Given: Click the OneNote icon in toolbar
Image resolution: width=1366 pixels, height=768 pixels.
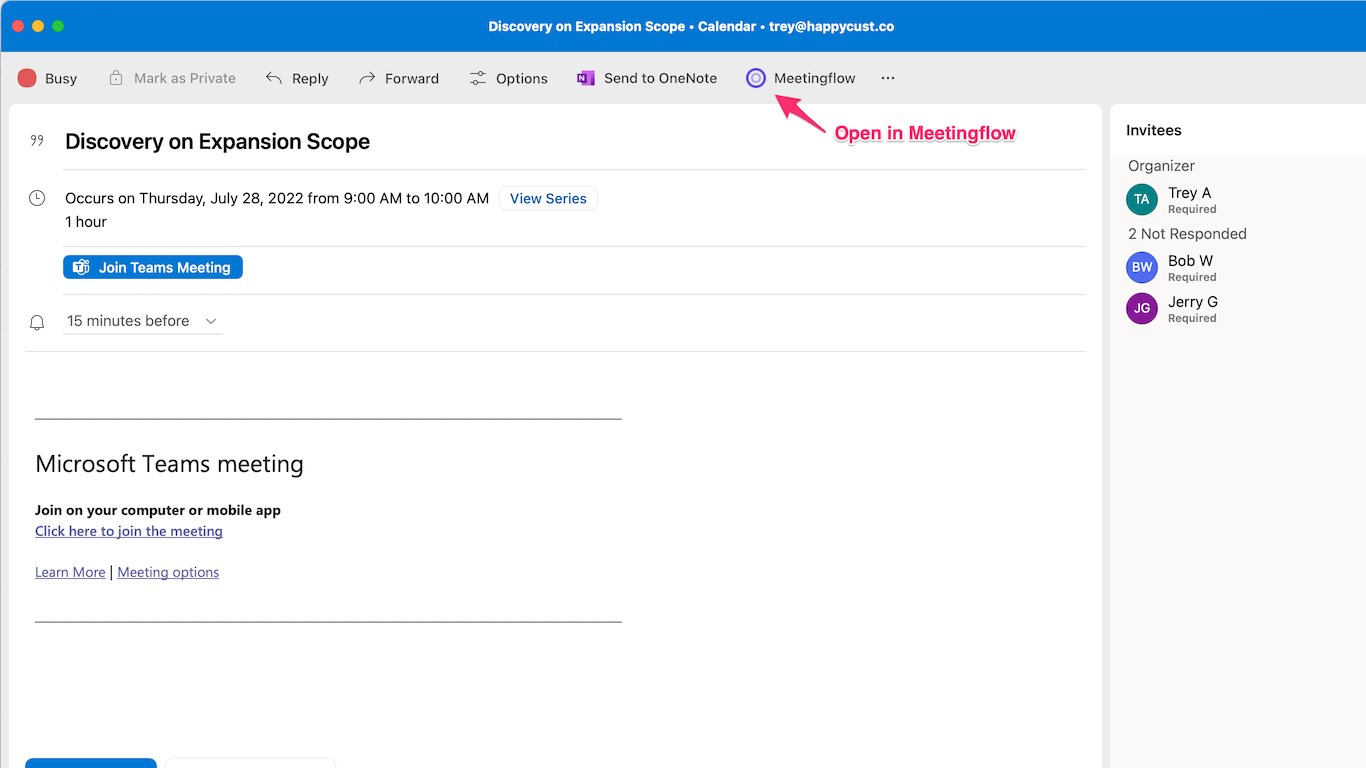Looking at the screenshot, I should (586, 78).
